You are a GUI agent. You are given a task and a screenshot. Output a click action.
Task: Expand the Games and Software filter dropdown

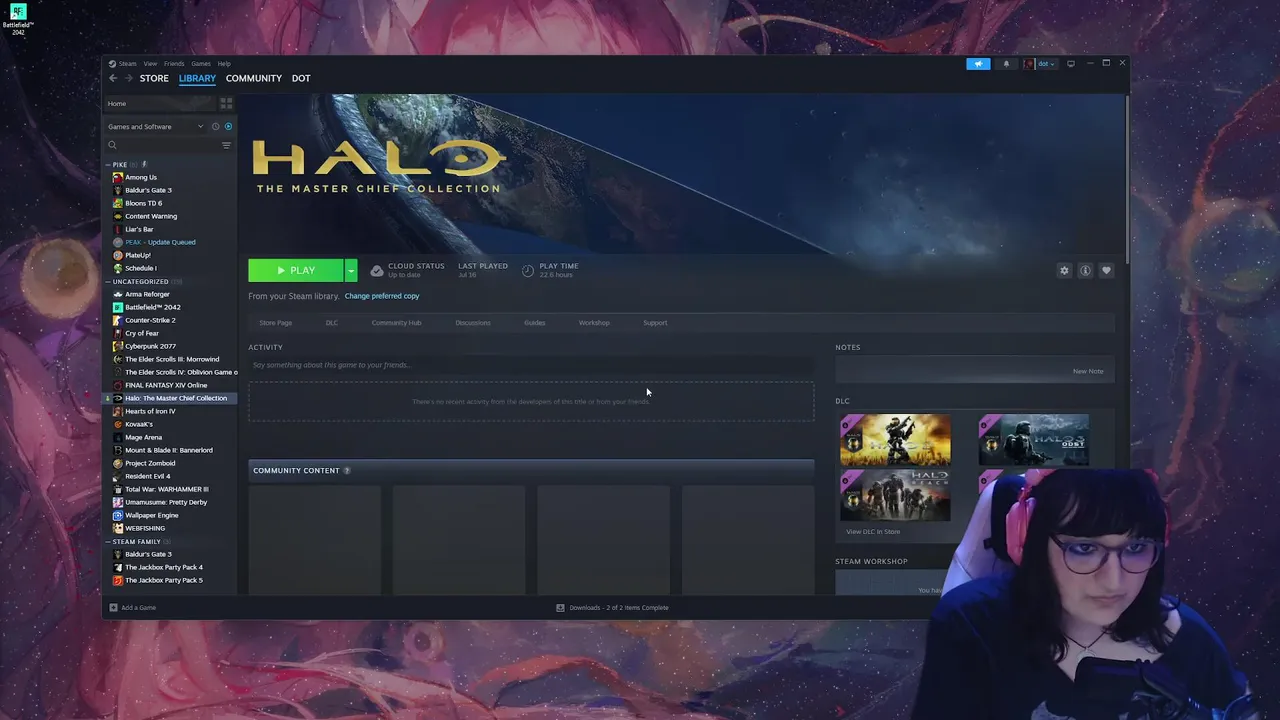pyautogui.click(x=156, y=127)
